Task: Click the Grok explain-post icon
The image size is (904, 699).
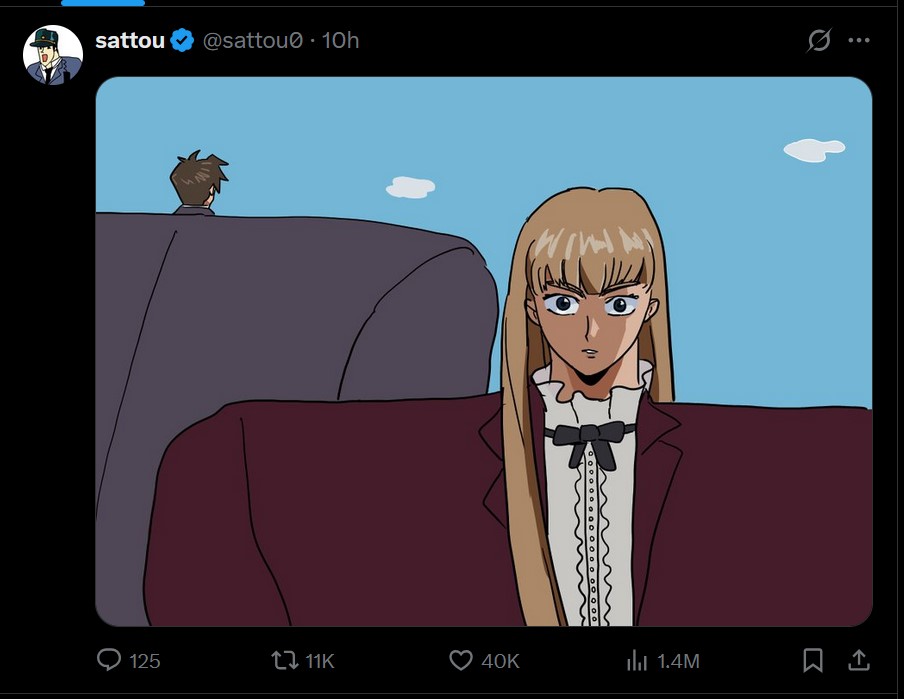Action: click(819, 40)
